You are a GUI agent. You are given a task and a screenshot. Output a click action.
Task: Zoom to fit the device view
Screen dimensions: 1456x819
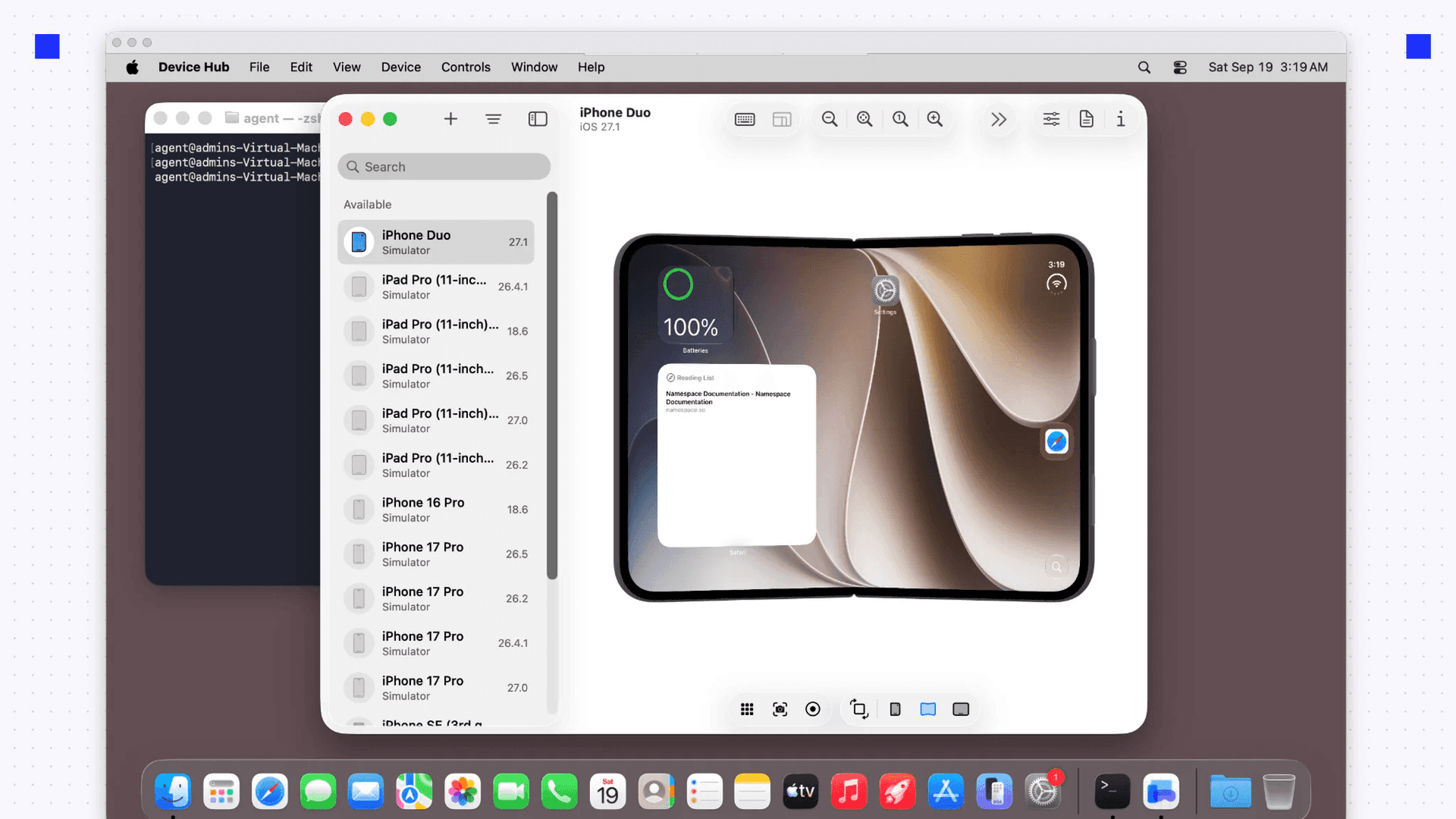coord(864,119)
